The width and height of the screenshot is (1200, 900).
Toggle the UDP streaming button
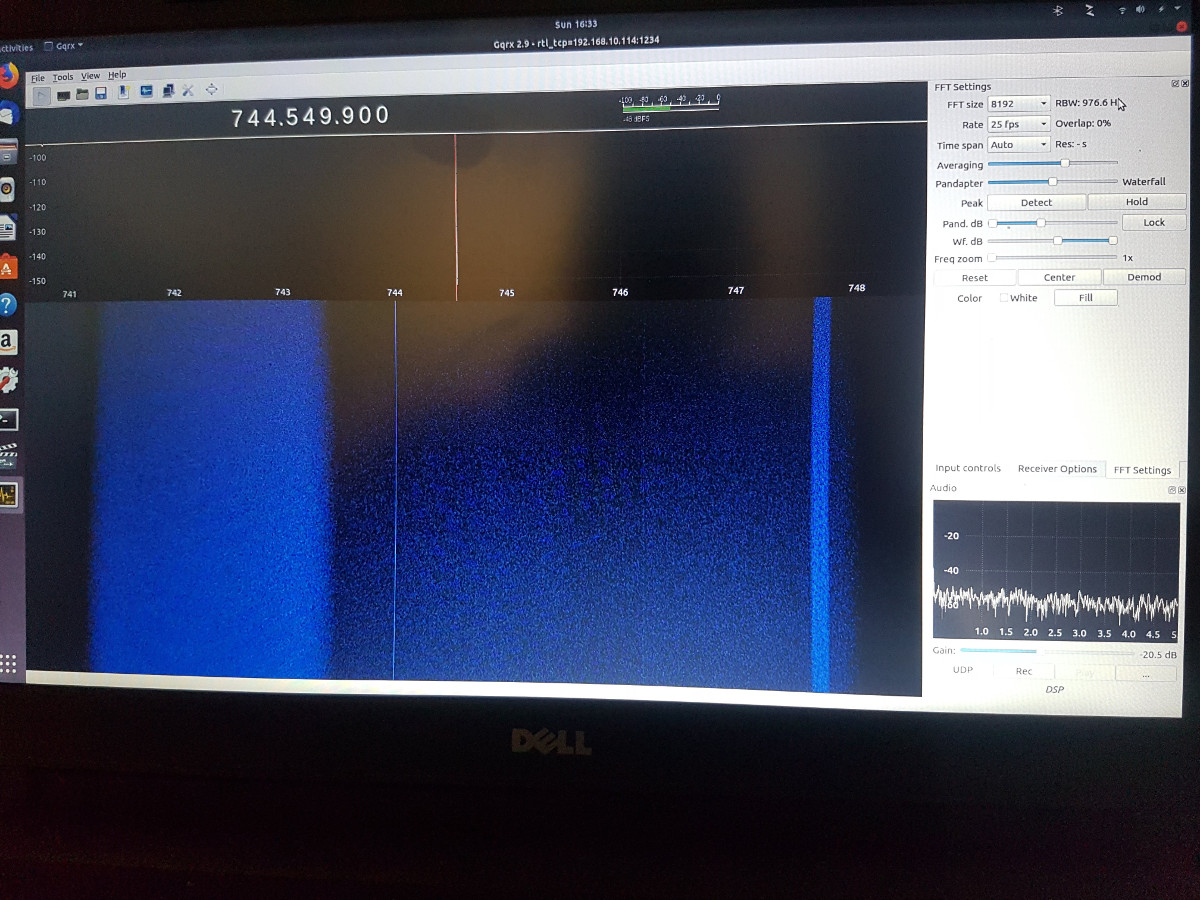tap(962, 670)
